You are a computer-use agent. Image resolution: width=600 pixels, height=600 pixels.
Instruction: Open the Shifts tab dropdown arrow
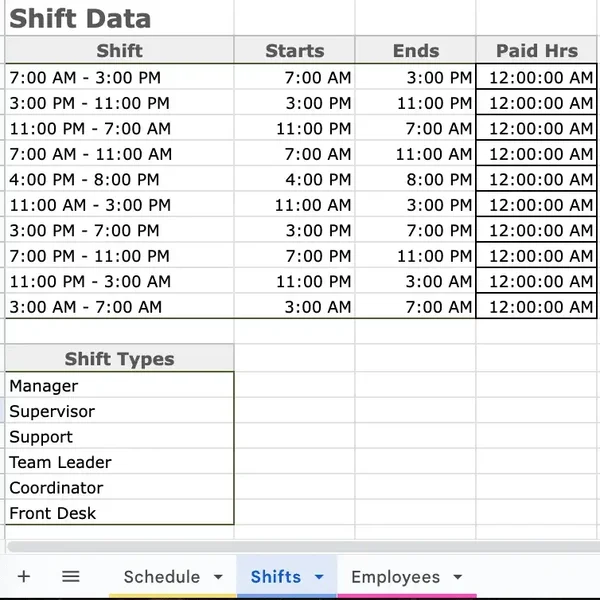tap(319, 577)
